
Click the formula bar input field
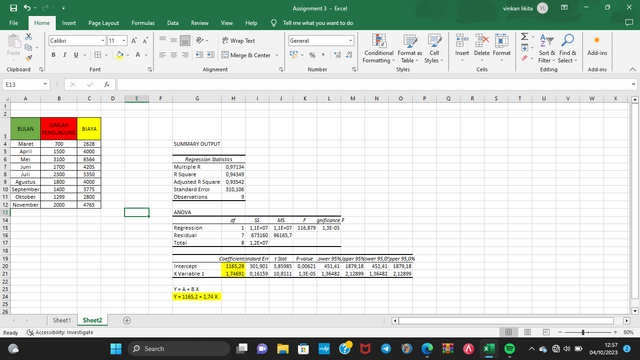coord(373,84)
